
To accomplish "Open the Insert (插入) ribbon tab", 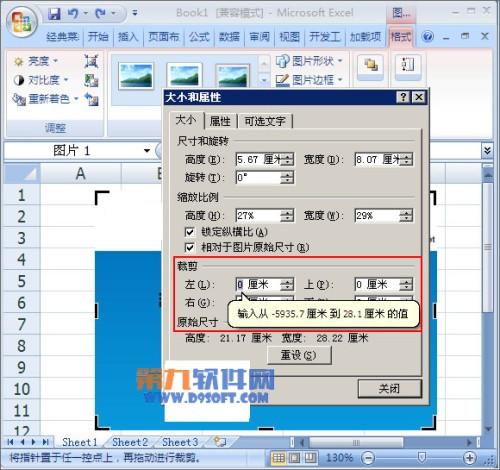I will (x=128, y=36).
